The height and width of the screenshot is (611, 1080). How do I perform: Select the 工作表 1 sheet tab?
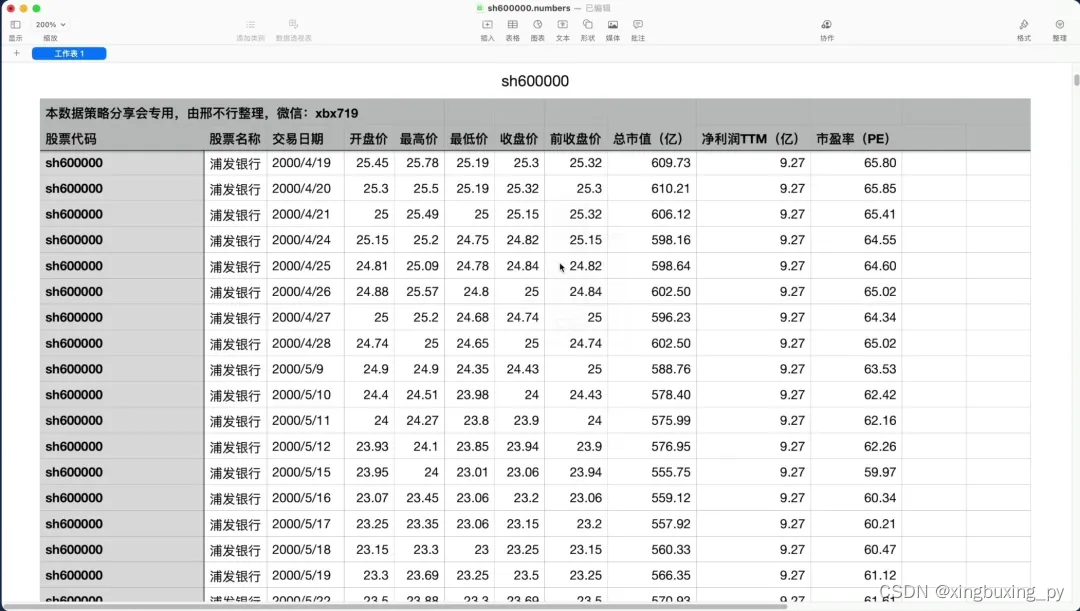(x=69, y=53)
